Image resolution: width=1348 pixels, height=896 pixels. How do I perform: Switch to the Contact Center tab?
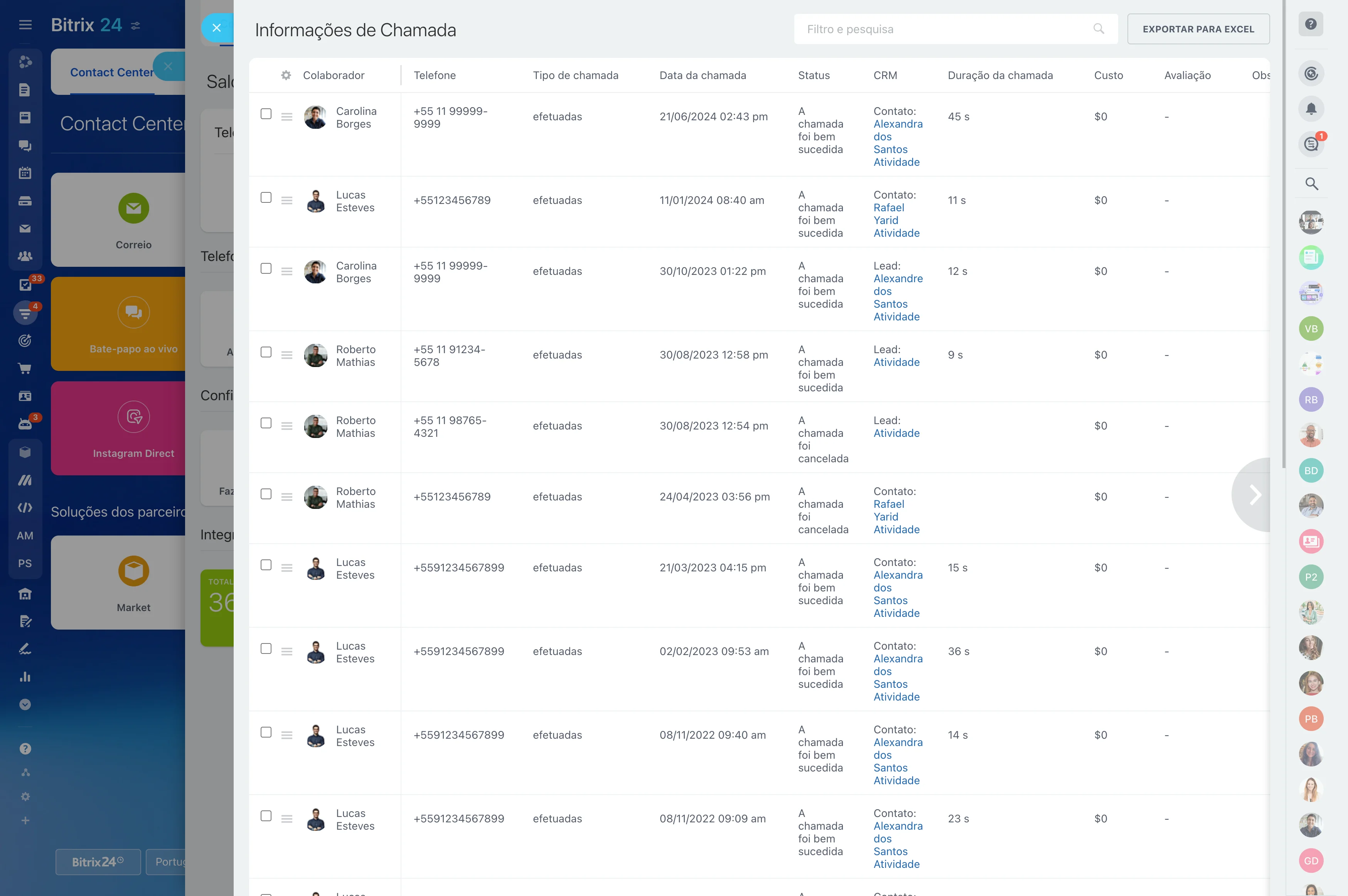111,72
